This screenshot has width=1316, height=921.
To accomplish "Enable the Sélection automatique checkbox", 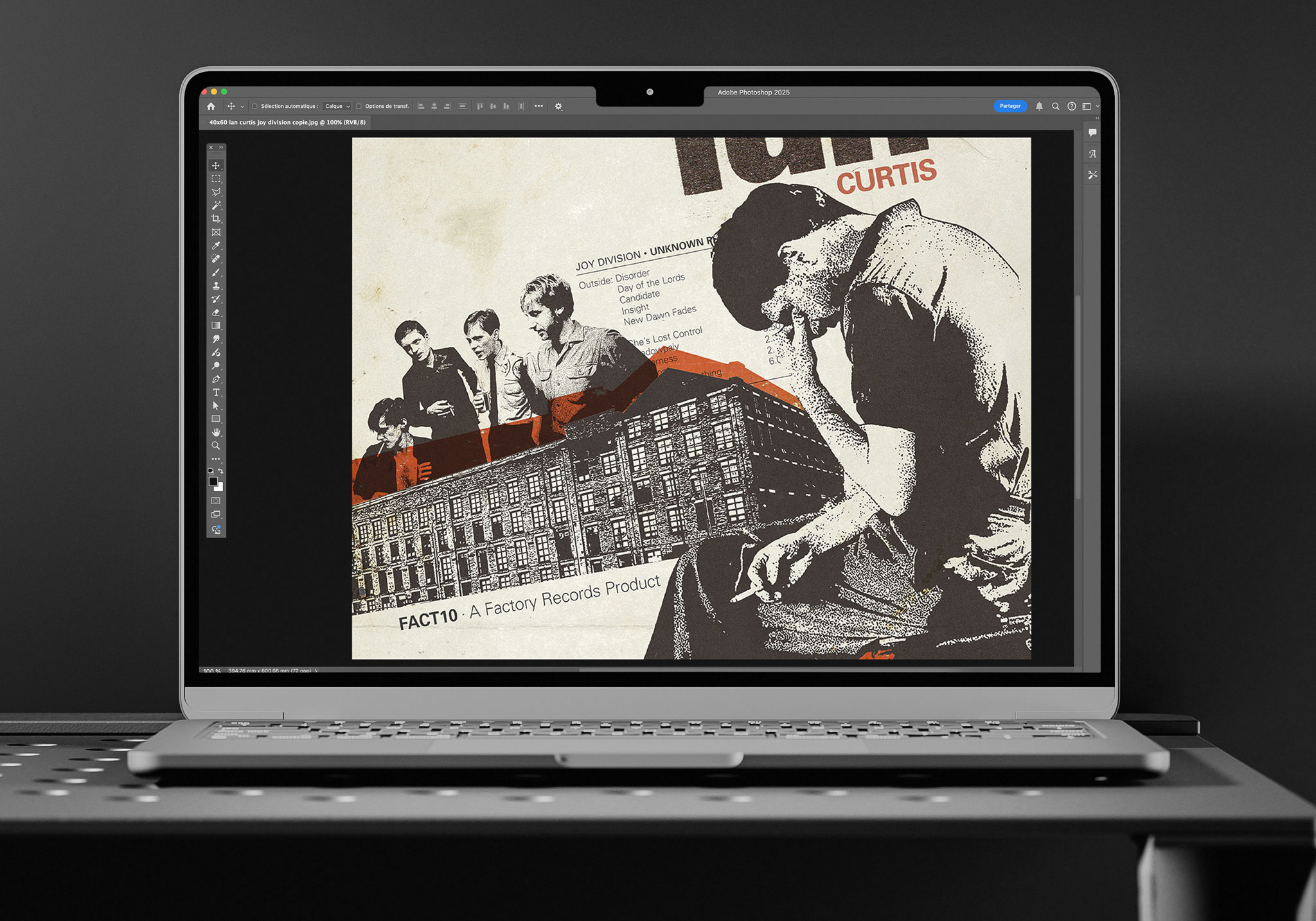I will click(x=254, y=107).
